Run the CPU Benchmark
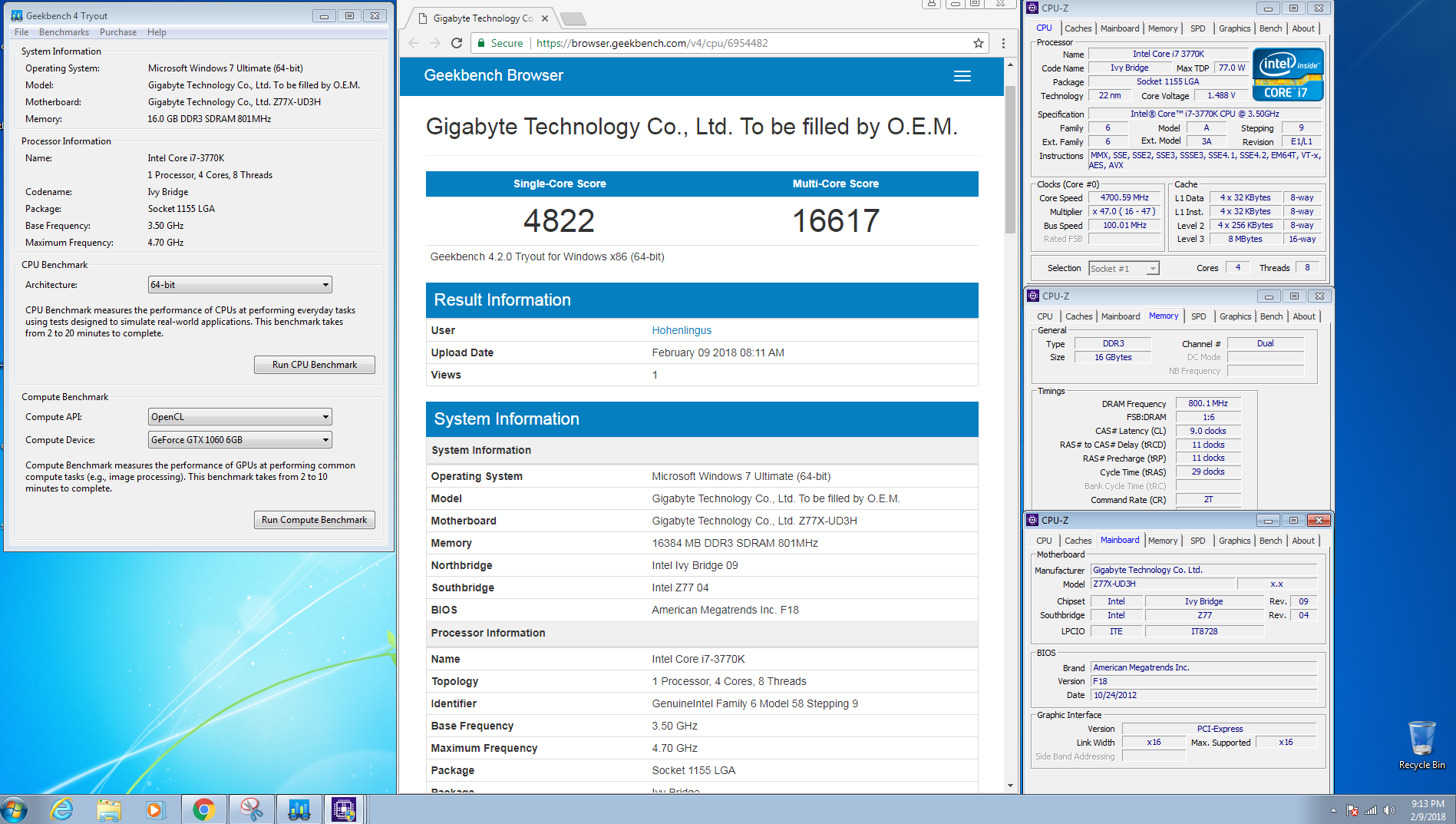Viewport: 1456px width, 824px height. (x=315, y=365)
